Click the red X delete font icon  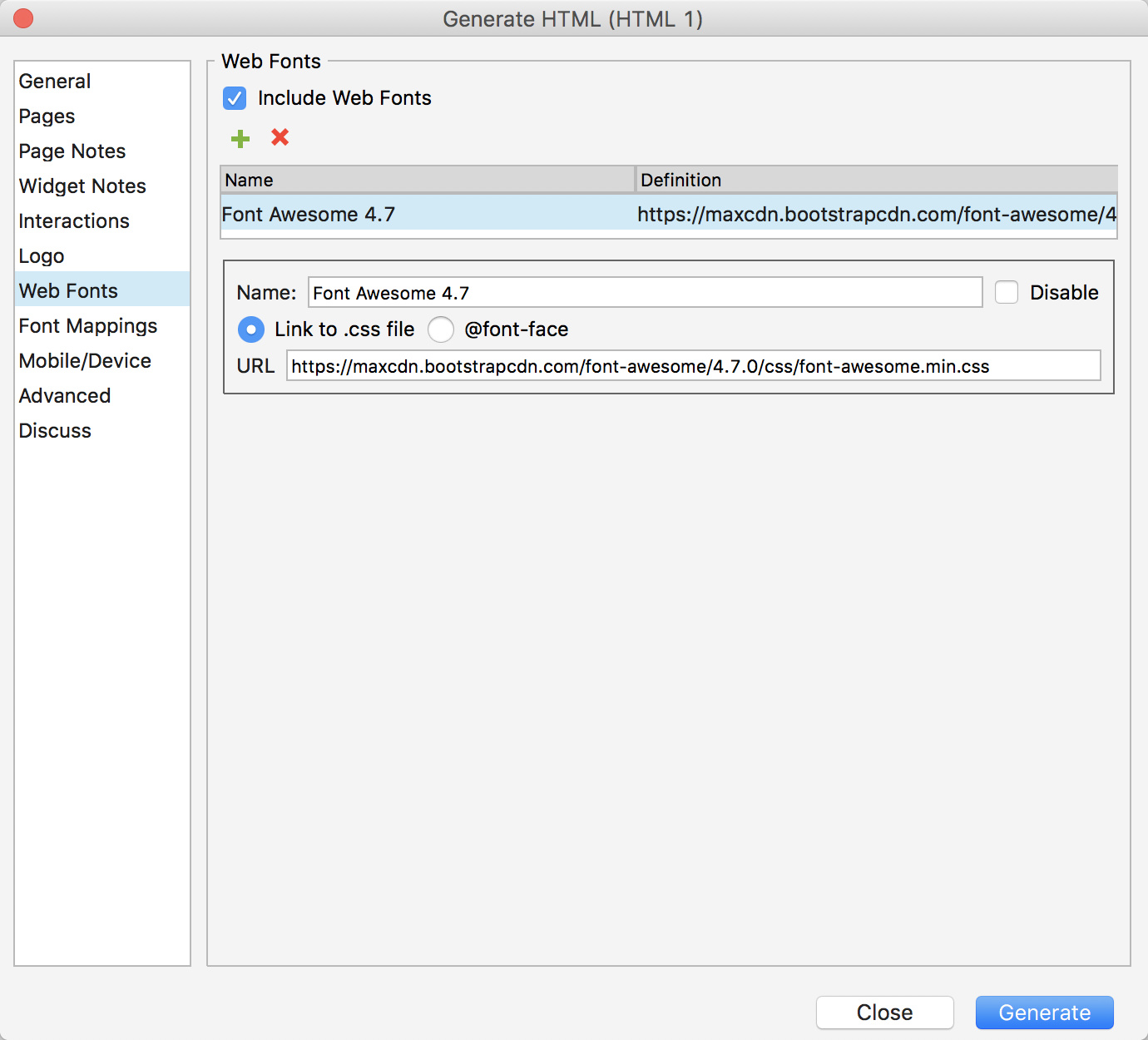point(280,137)
